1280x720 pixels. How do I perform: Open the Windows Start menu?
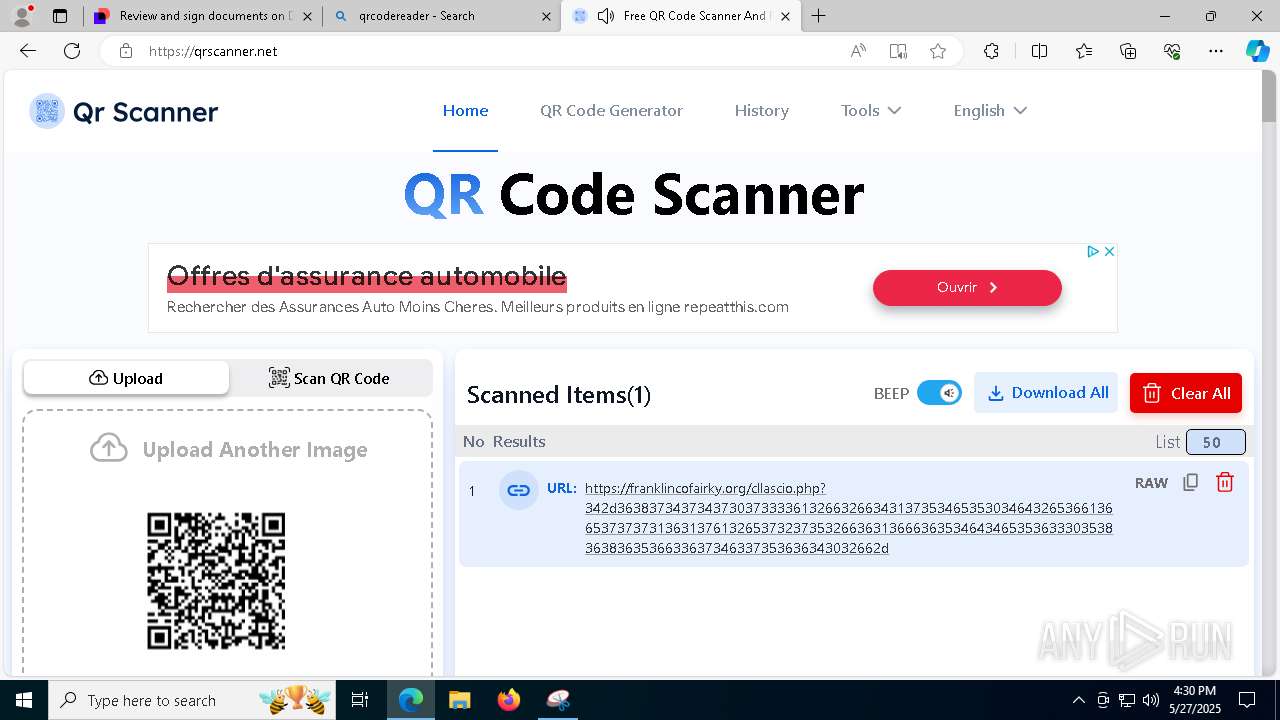23,700
